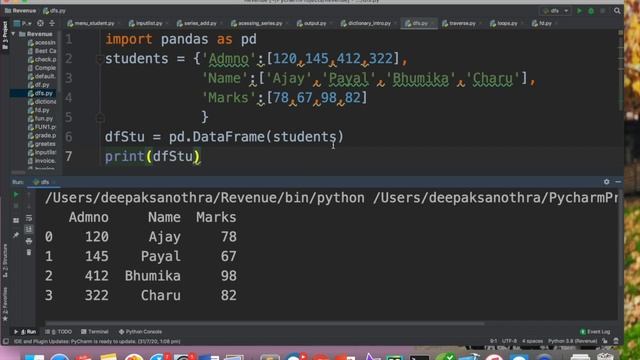Toggle the Structure tool window side tab

[5, 261]
